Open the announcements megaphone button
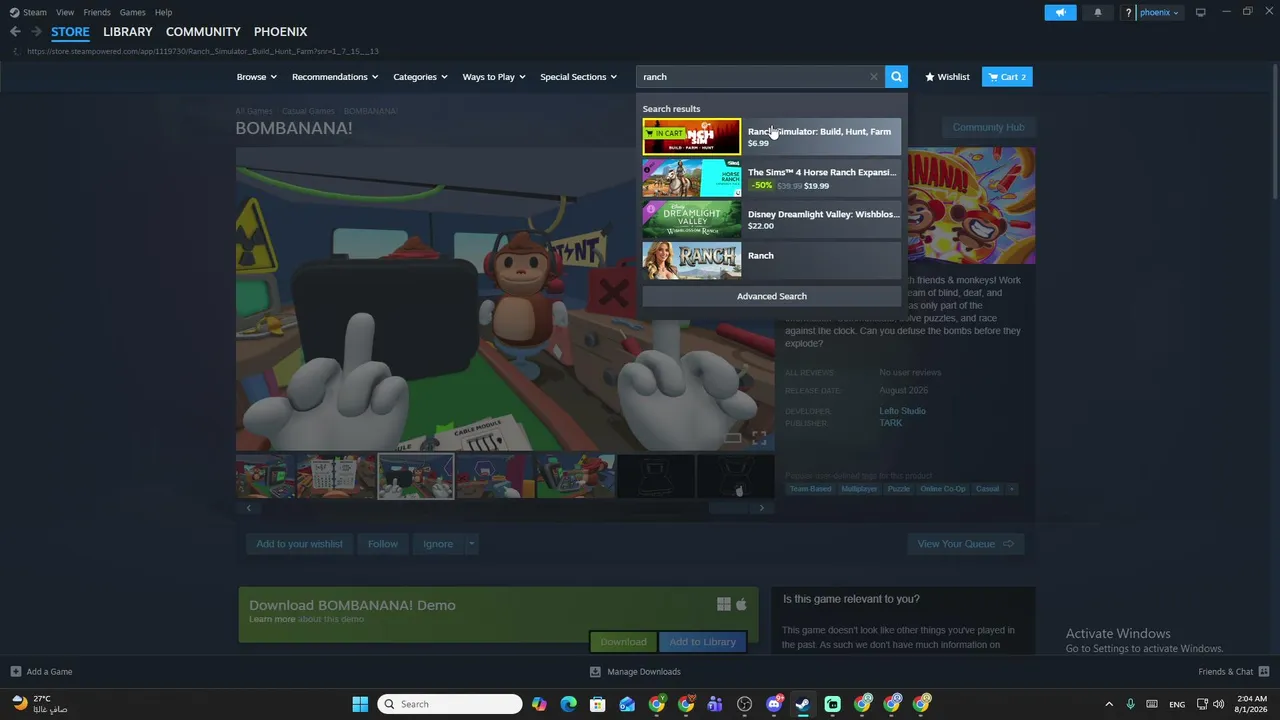The height and width of the screenshot is (720, 1280). [x=1060, y=12]
